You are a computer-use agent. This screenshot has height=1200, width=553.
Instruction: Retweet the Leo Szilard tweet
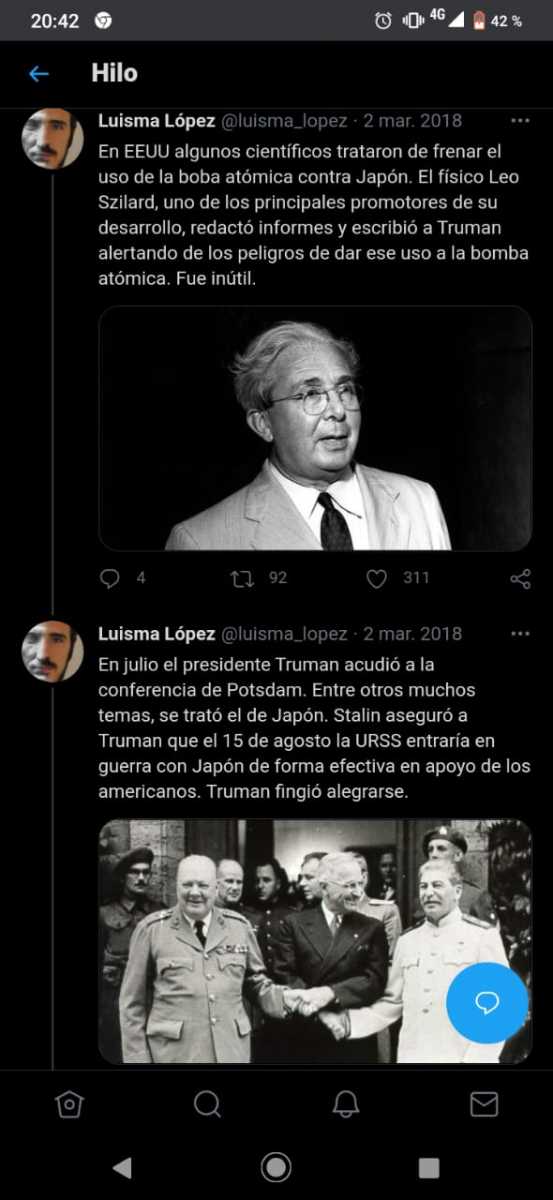(x=242, y=578)
